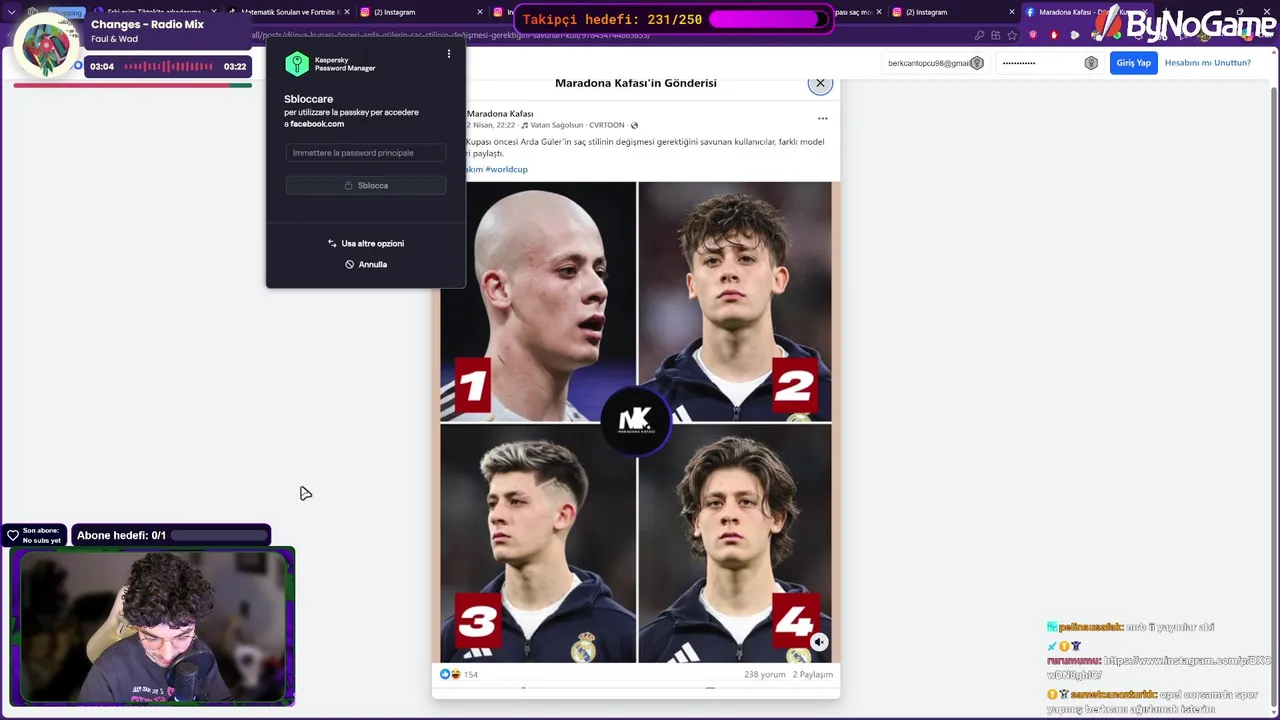Open the 238 yorum comments link
Screen dimensions: 1280x720
[x=765, y=674]
